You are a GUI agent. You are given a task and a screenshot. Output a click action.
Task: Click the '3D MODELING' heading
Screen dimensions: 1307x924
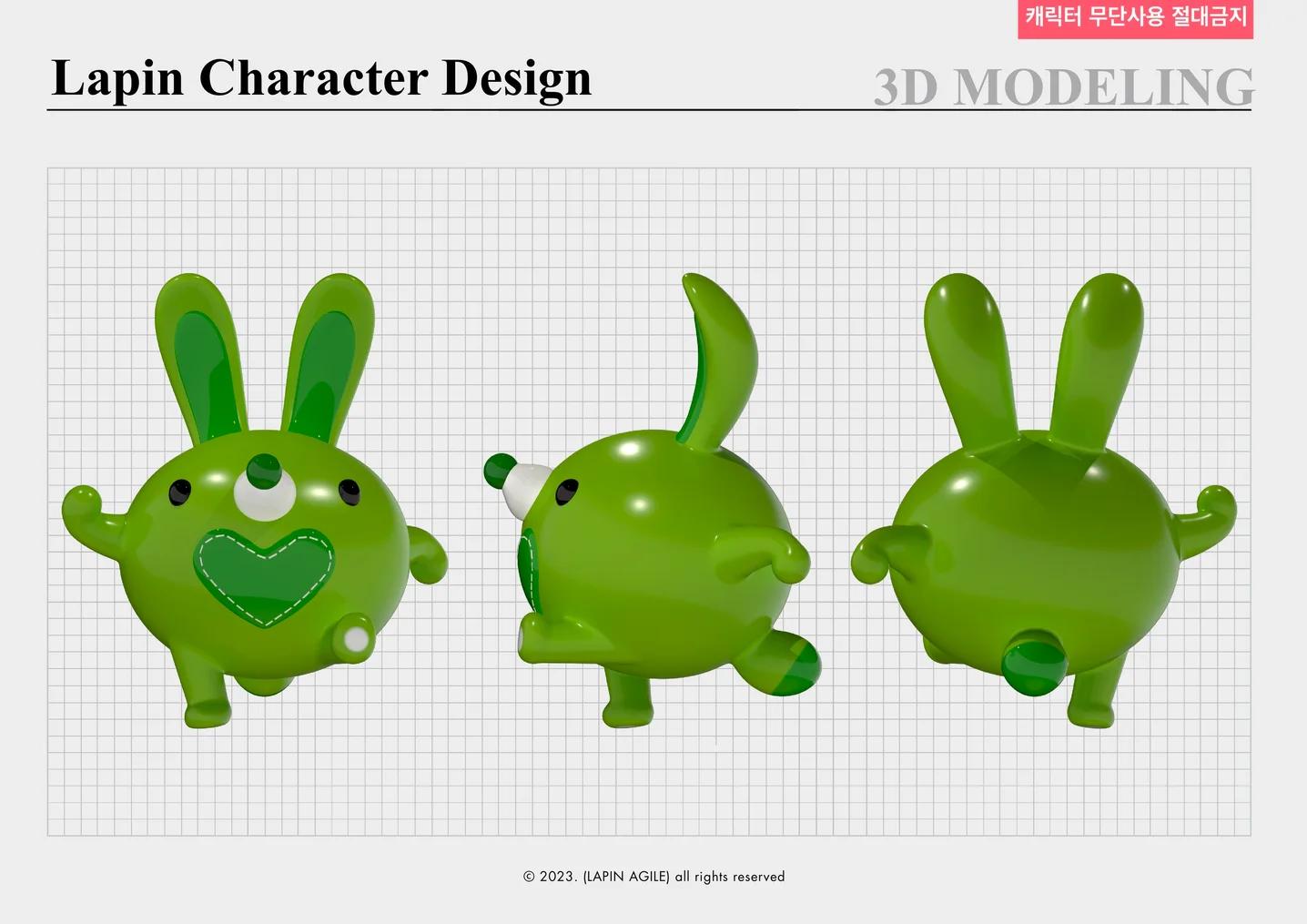(x=1063, y=88)
